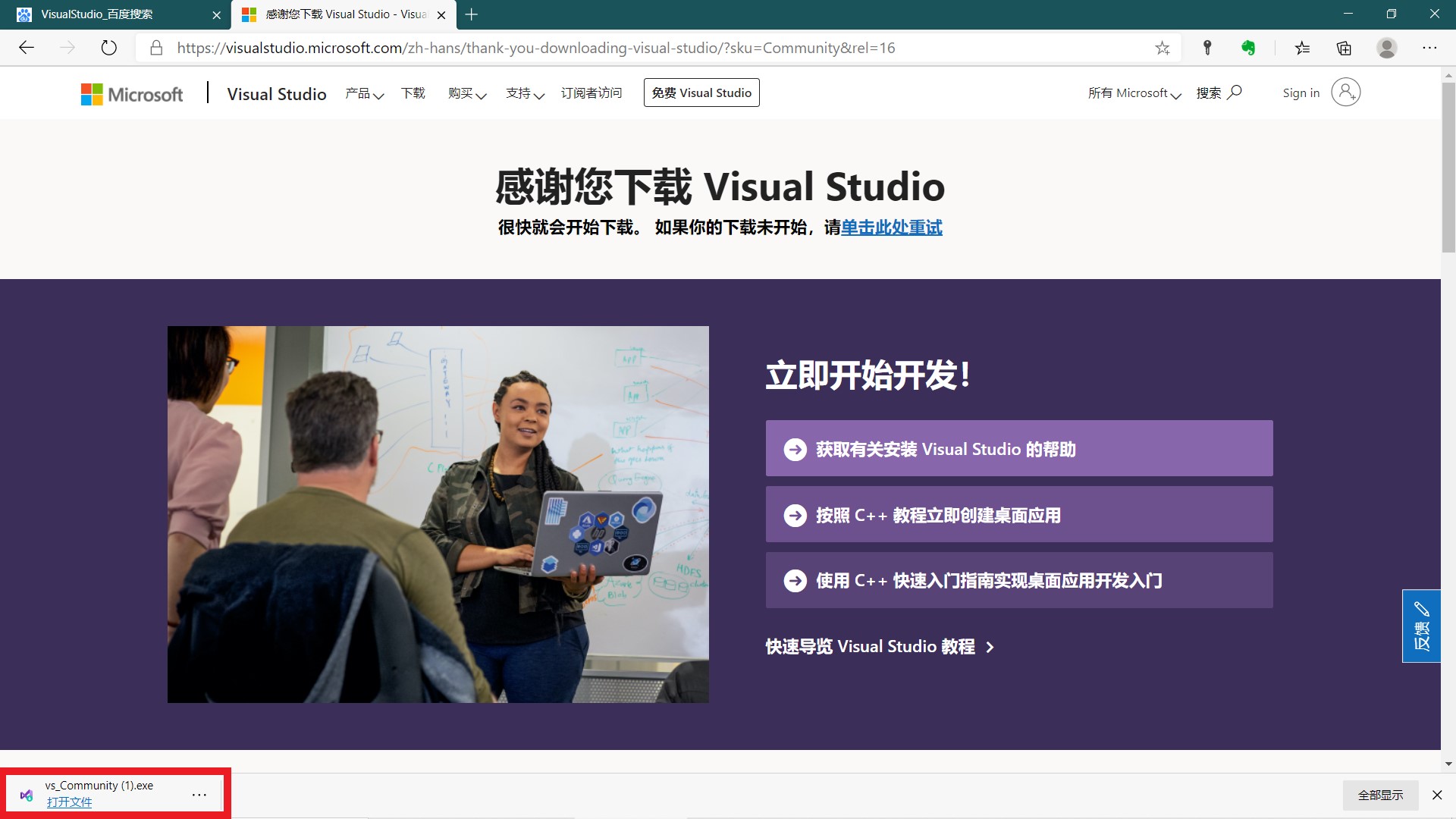The height and width of the screenshot is (819, 1456).
Task: Open 按照 C++ 教程立即创建桌面应用
Action: tap(1019, 514)
